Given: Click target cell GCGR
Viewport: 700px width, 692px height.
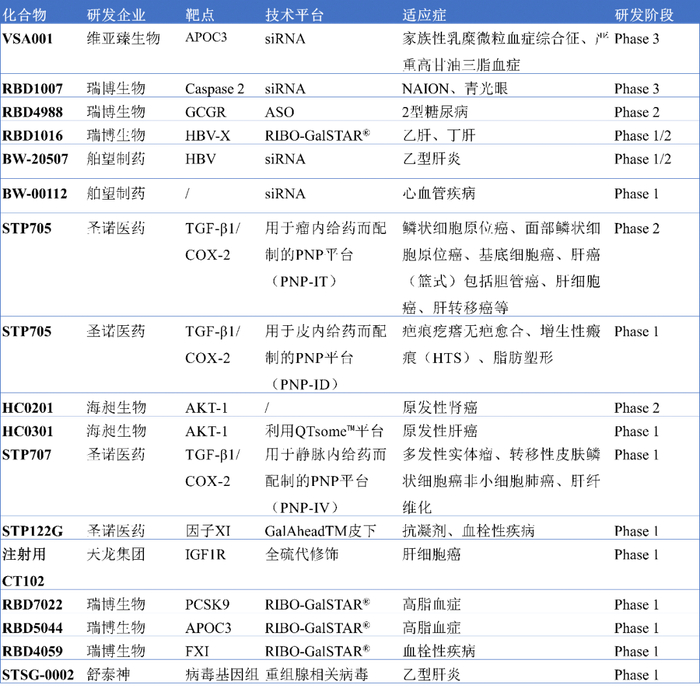Looking at the screenshot, I should point(206,112).
